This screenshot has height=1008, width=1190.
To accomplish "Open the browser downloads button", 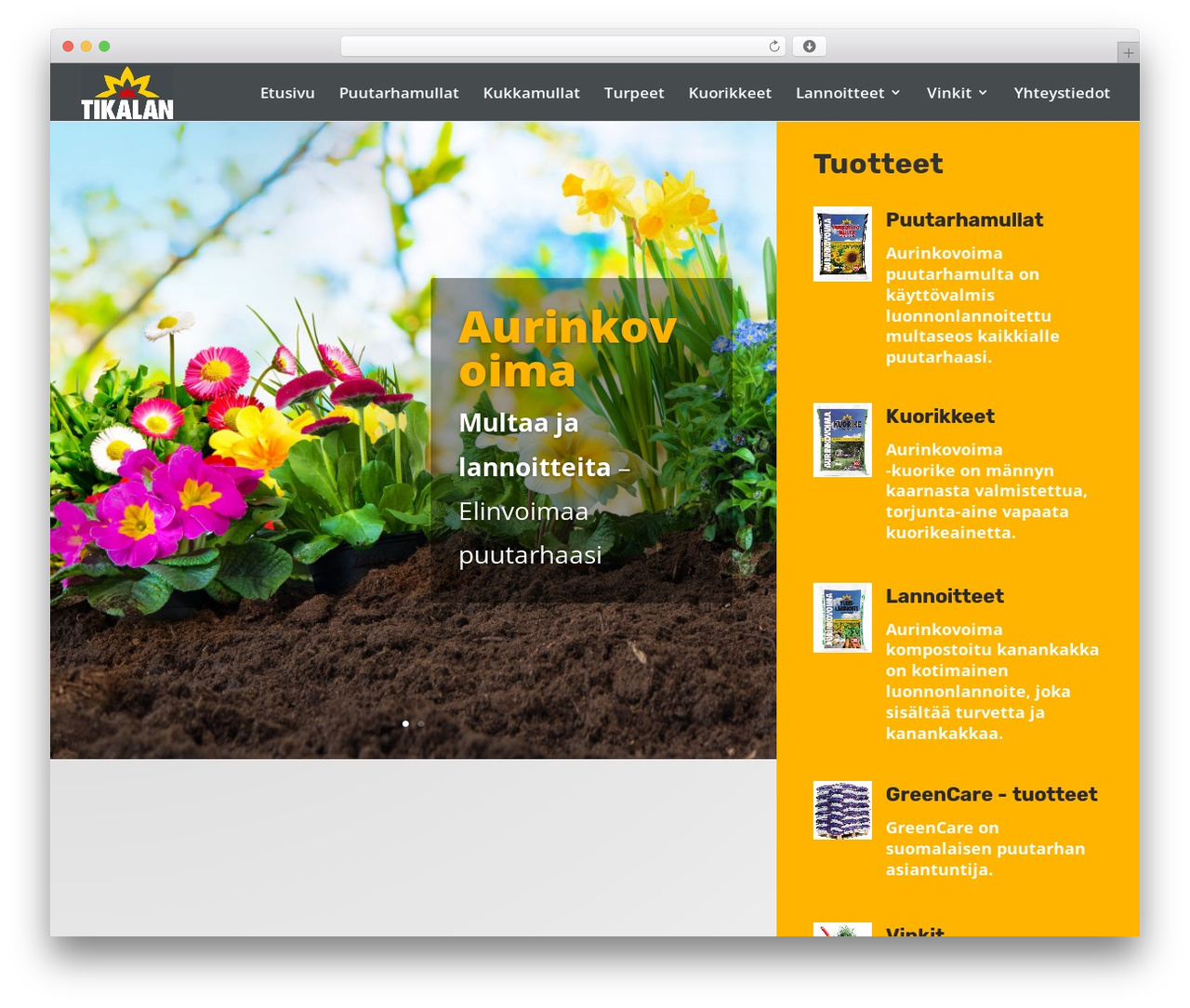I will pos(809,46).
